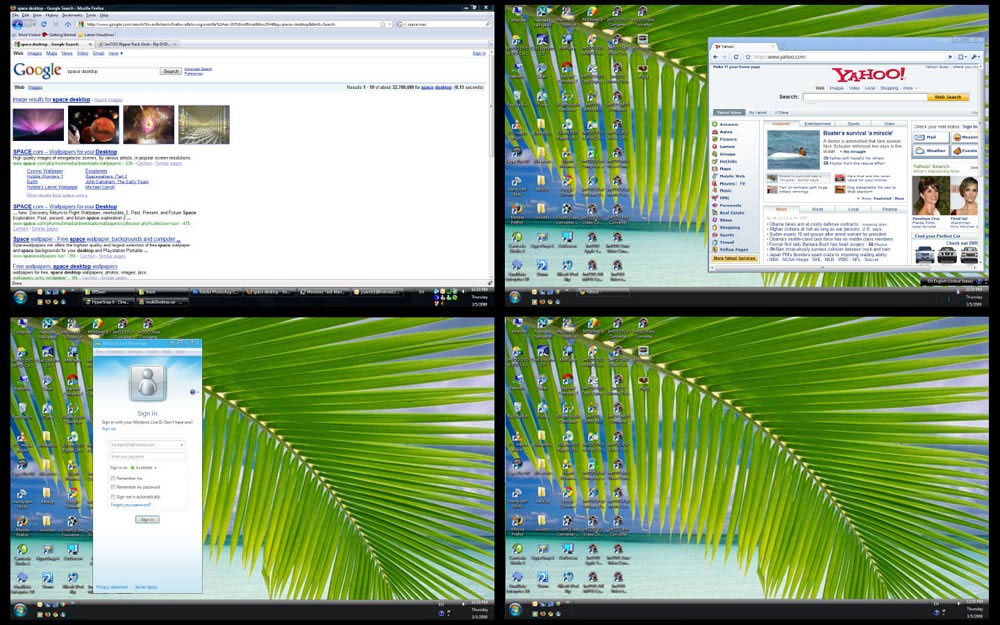Expand the Windows Live ID dropdown
Screen dimensions: 1000x625
coord(182,444)
